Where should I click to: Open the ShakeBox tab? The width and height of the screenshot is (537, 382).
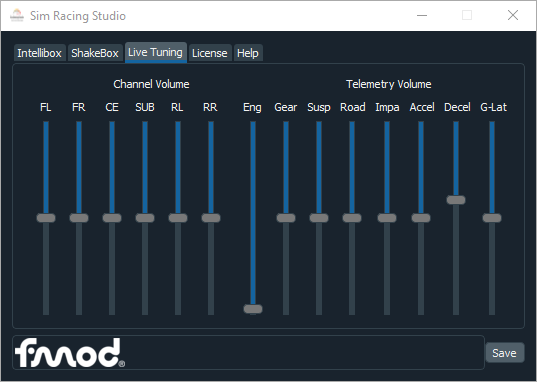coord(95,53)
